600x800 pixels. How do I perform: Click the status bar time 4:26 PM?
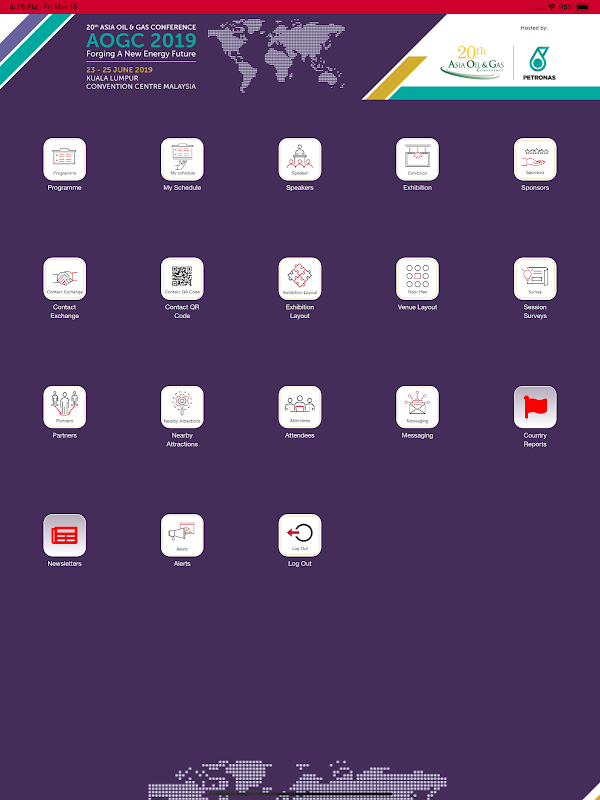(x=23, y=7)
